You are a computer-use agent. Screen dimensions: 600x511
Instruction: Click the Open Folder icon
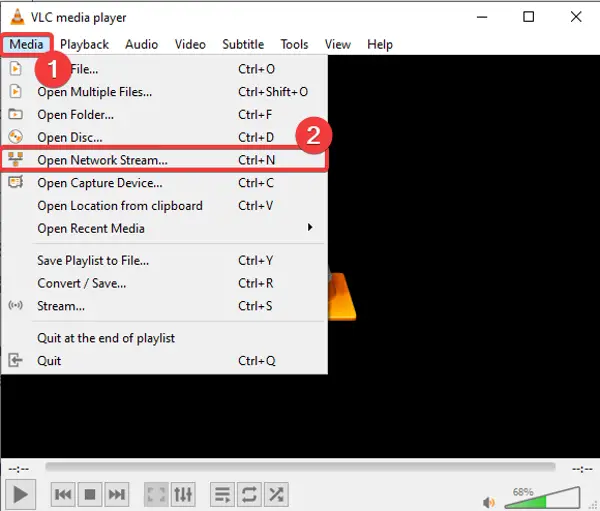point(16,114)
